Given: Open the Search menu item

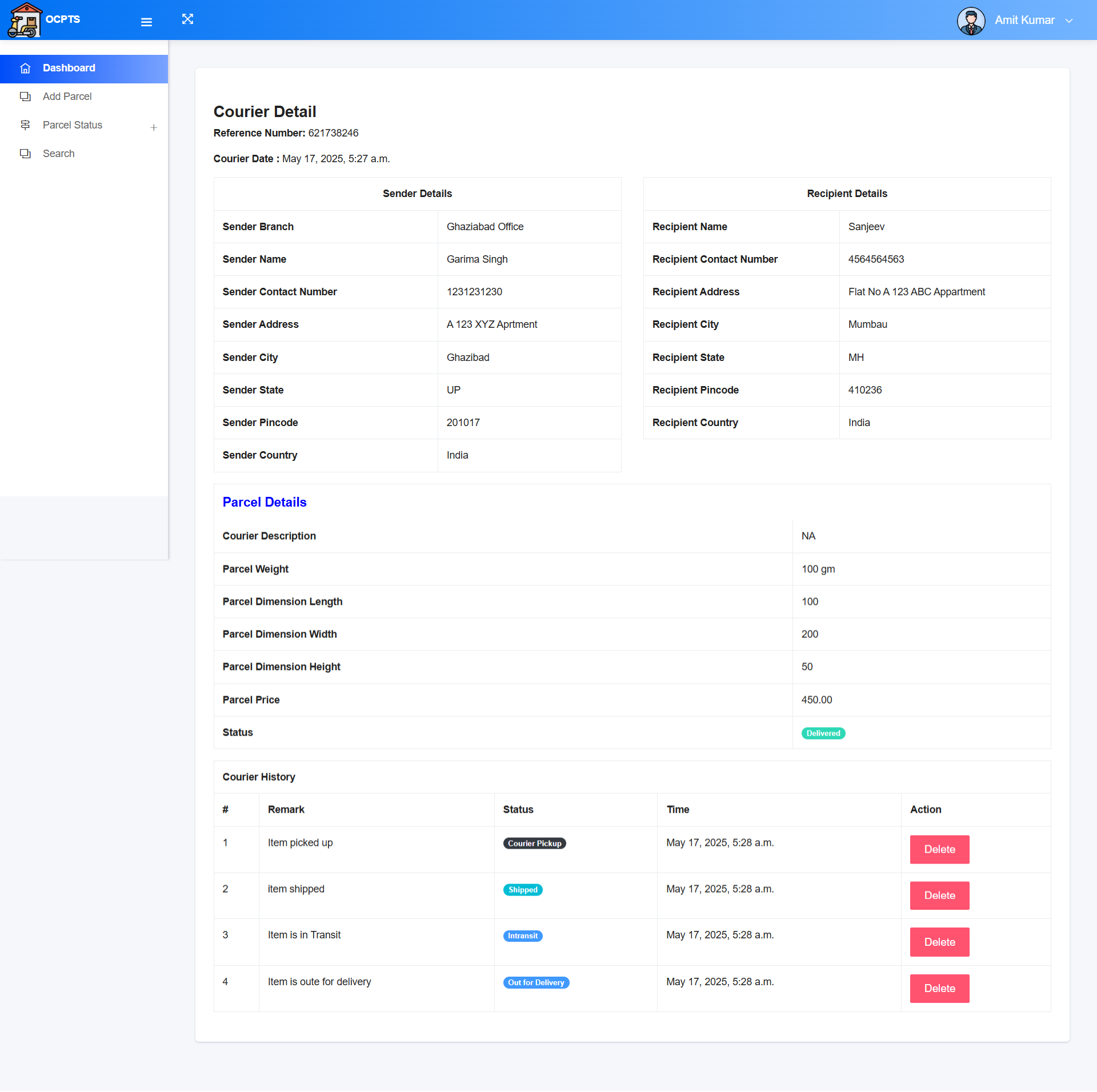Looking at the screenshot, I should pos(84,154).
